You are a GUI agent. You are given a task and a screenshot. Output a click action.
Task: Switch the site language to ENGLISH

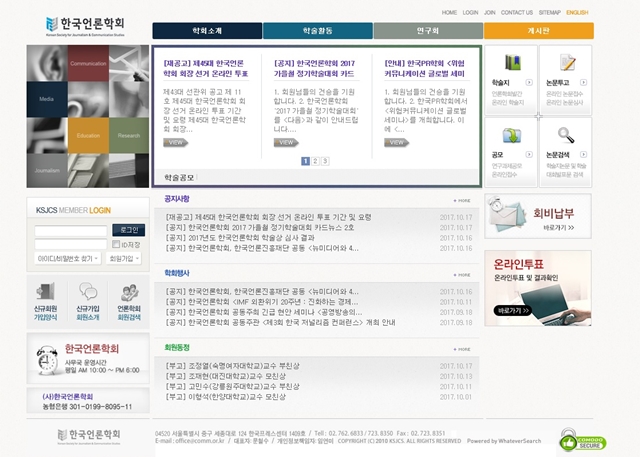577,13
